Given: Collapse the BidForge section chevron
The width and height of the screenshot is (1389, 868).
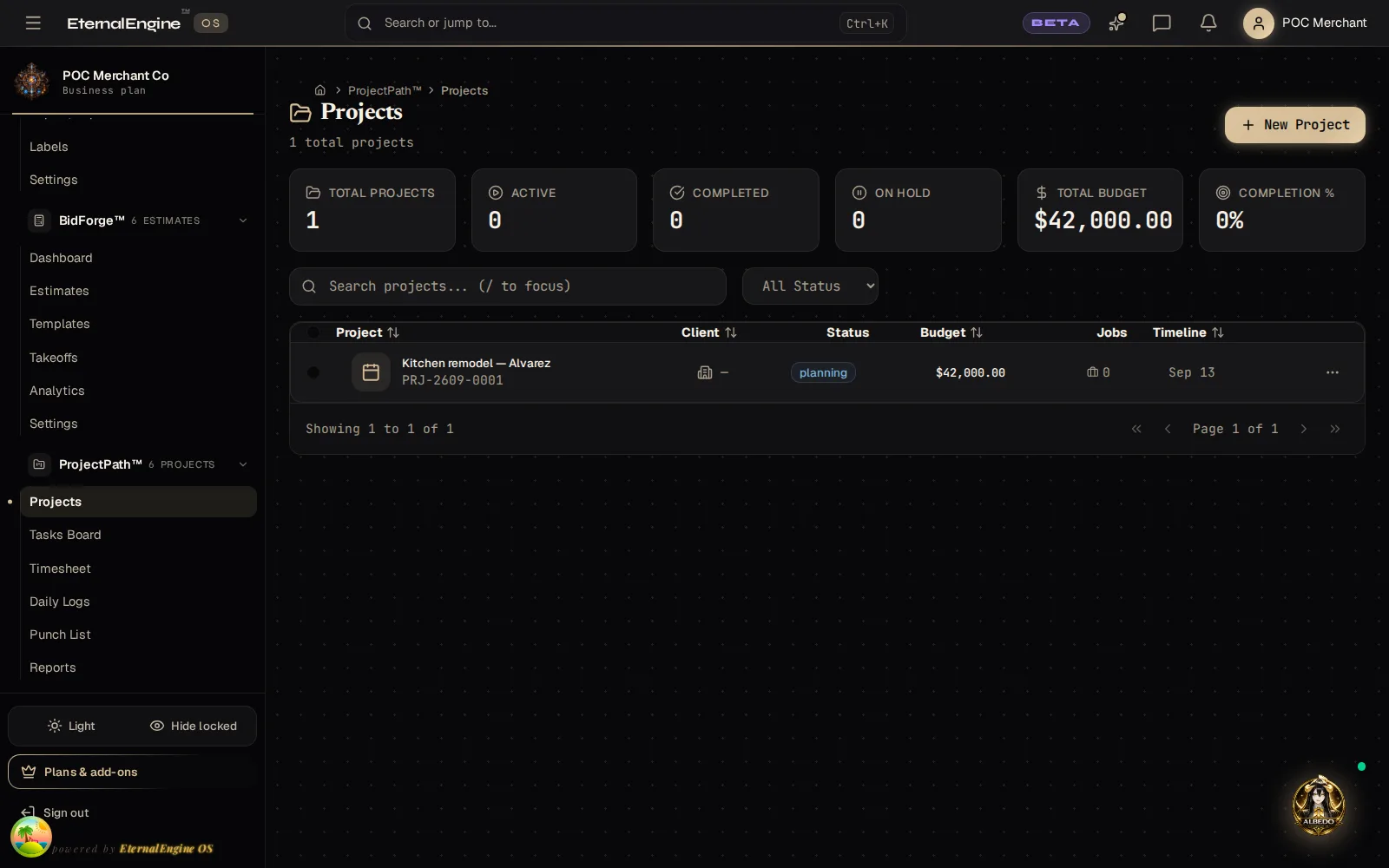Looking at the screenshot, I should tap(243, 220).
